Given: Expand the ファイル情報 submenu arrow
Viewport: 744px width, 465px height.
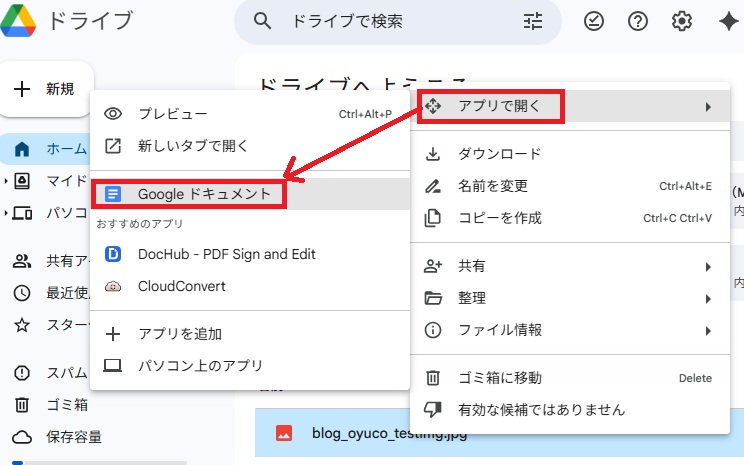Looking at the screenshot, I should (x=708, y=330).
